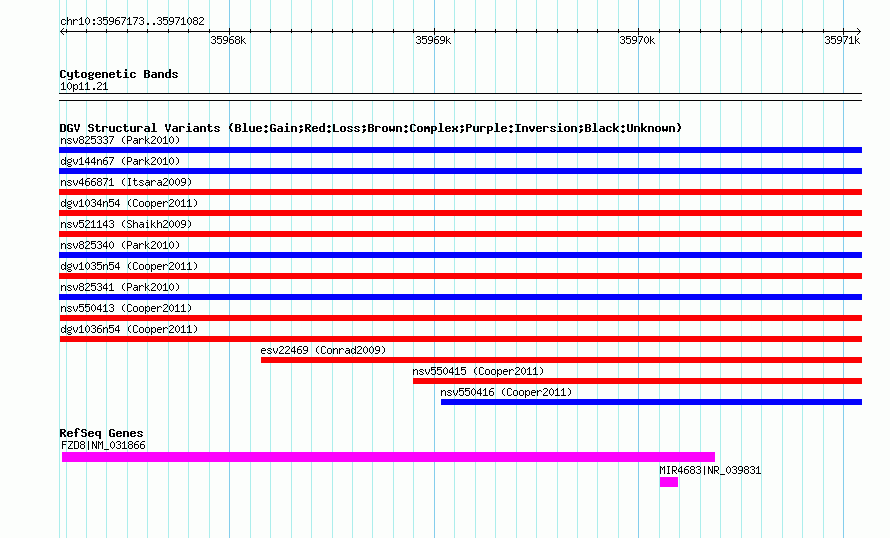The height and width of the screenshot is (538, 890).
Task: Select the 10p11.21 band label
Action: [x=84, y=86]
